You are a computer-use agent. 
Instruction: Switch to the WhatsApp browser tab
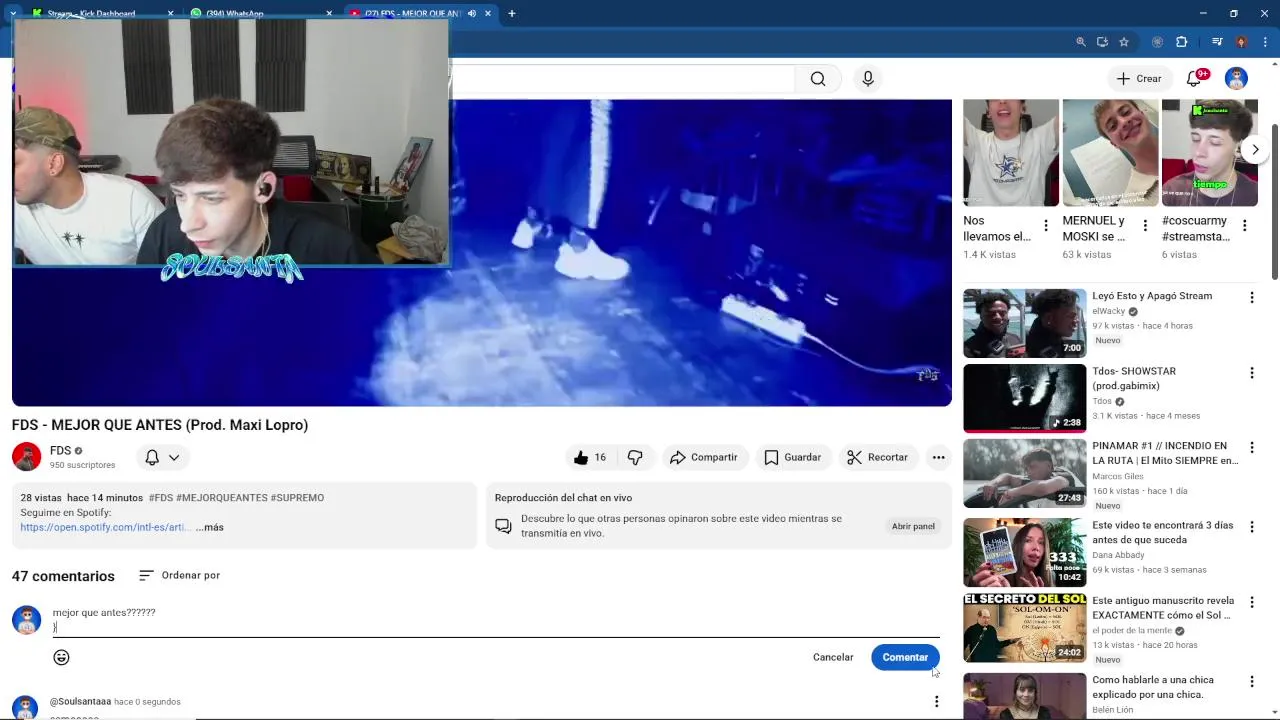tap(260, 13)
